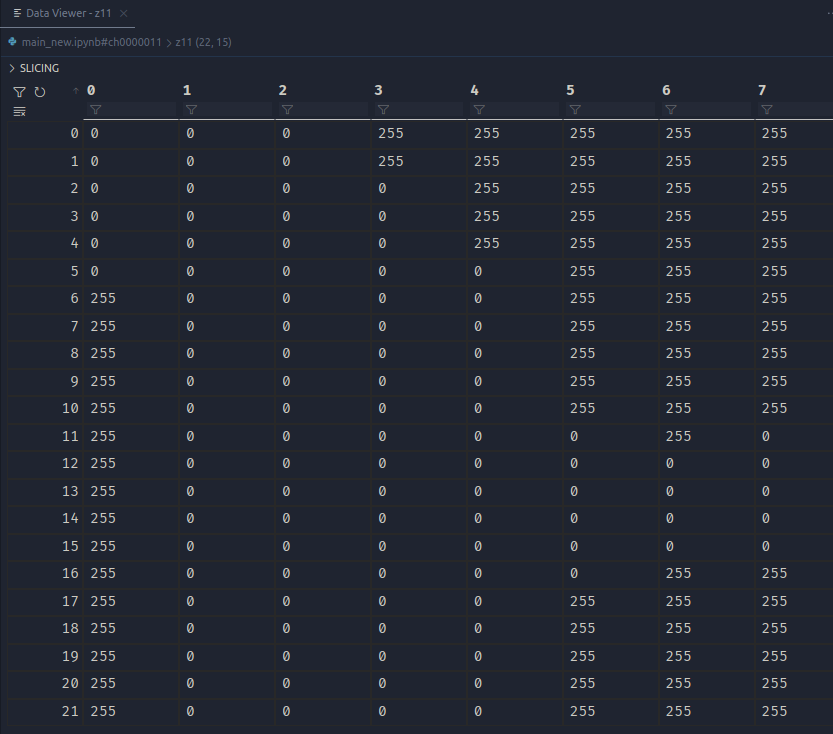833x734 pixels.
Task: Click cell 0 in row 8, column 2
Action: tap(286, 354)
